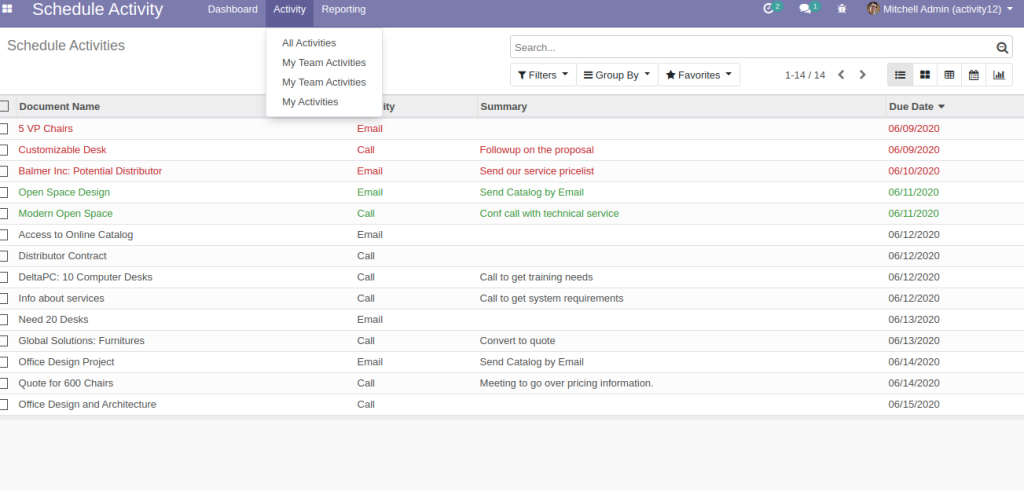Click the Schedule Activity app title
The width and height of the screenshot is (1024, 491).
[97, 10]
